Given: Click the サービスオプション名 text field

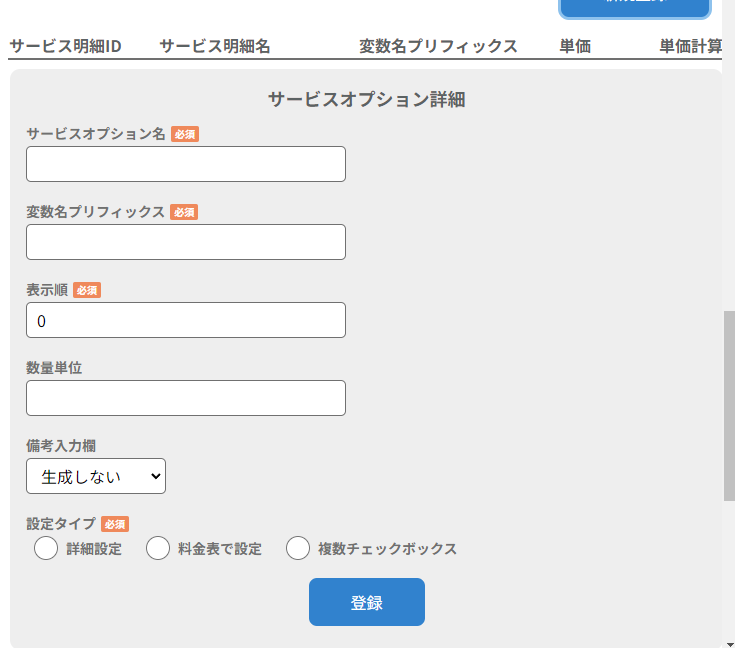Looking at the screenshot, I should [185, 164].
